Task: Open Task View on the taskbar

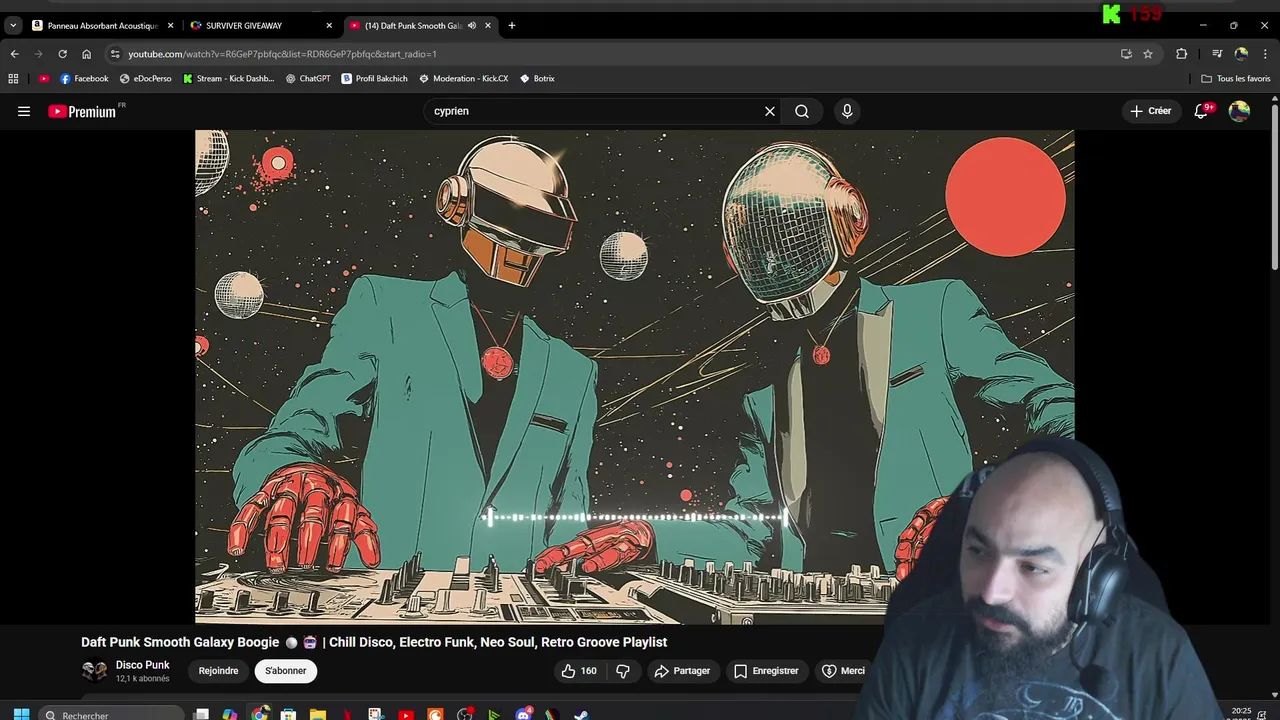Action: (201, 714)
